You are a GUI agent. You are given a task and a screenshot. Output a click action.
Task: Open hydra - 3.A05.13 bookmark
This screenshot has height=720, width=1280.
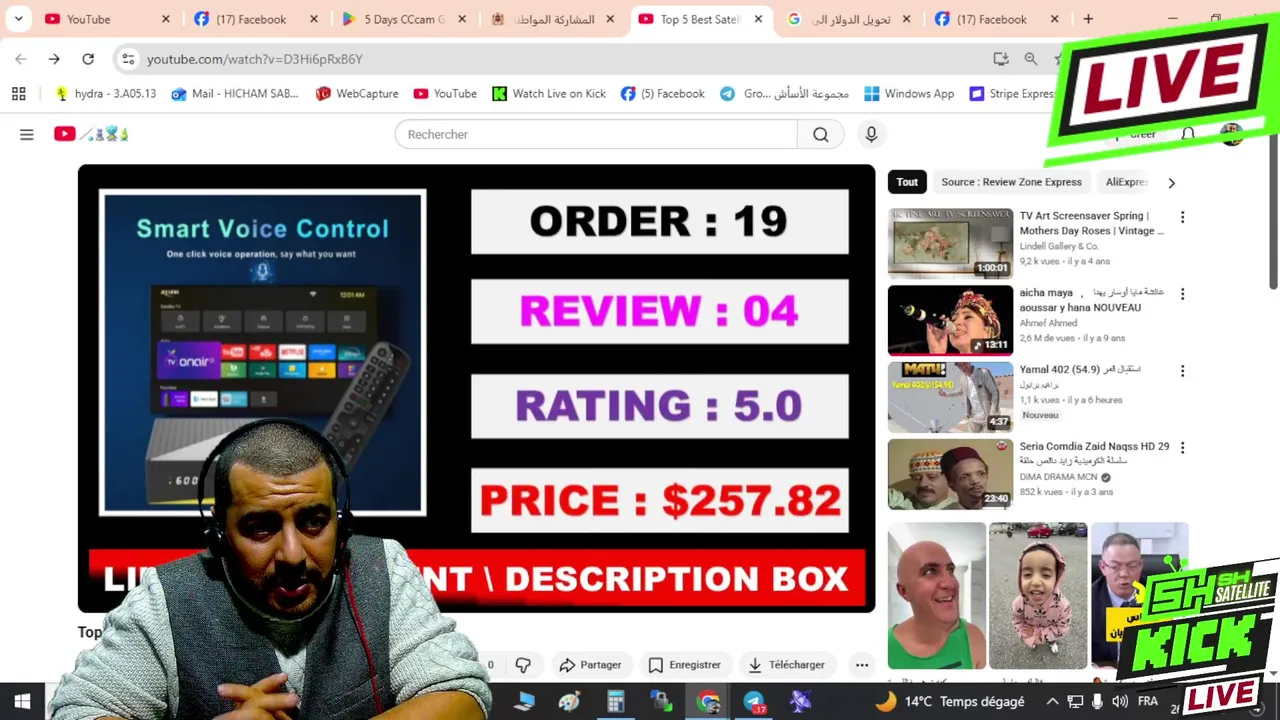click(x=105, y=93)
